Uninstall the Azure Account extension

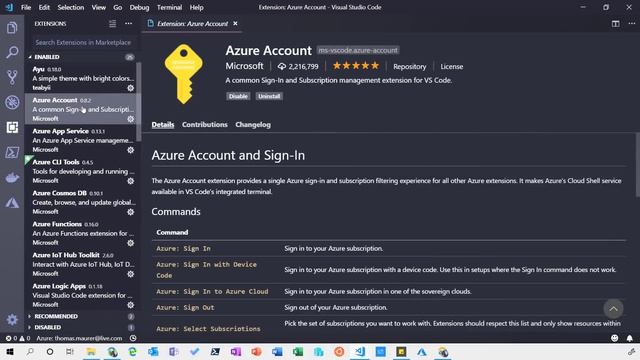point(269,96)
